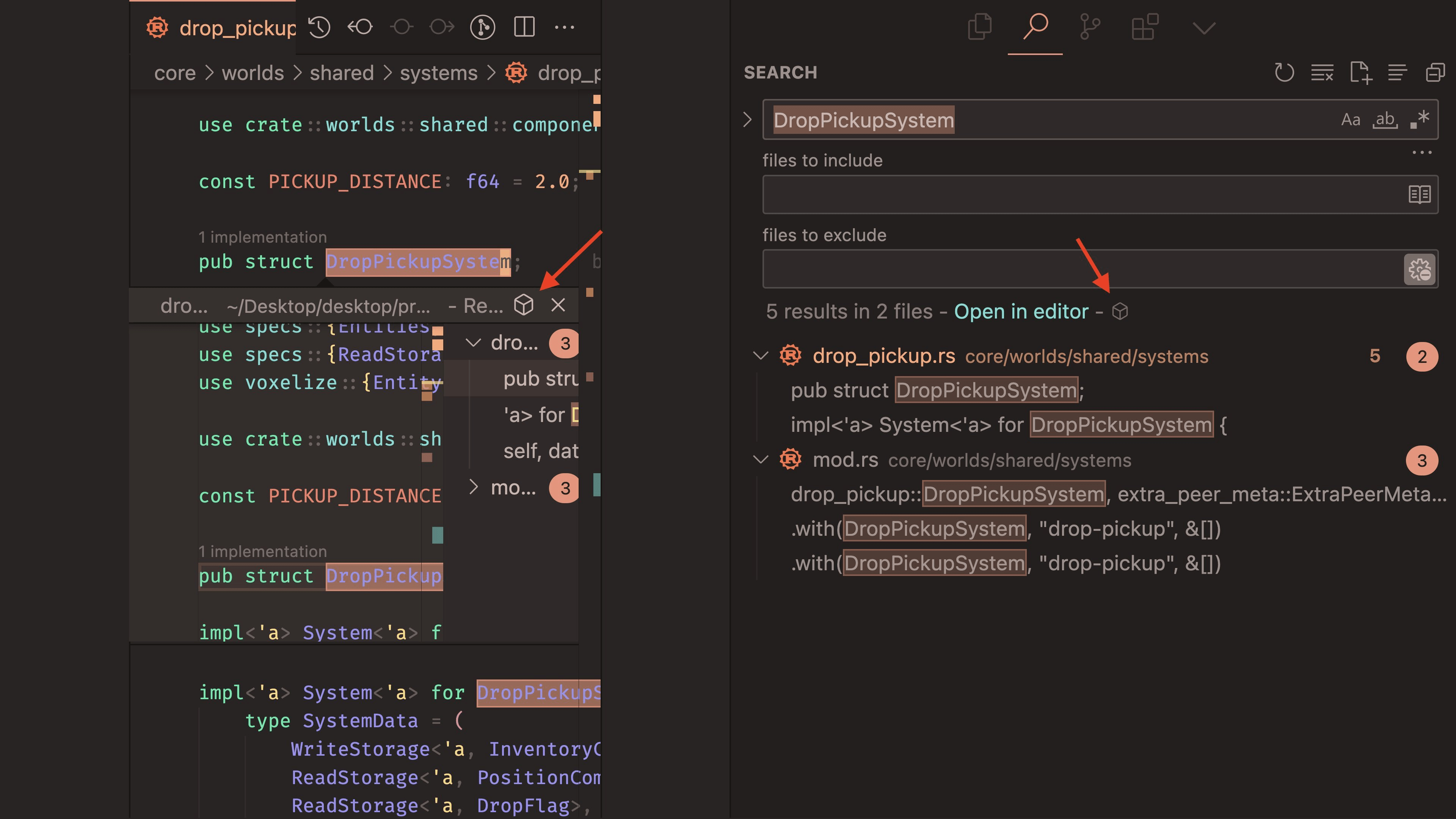
Task: Toggle use exclude settings and ignore files
Action: (1420, 270)
